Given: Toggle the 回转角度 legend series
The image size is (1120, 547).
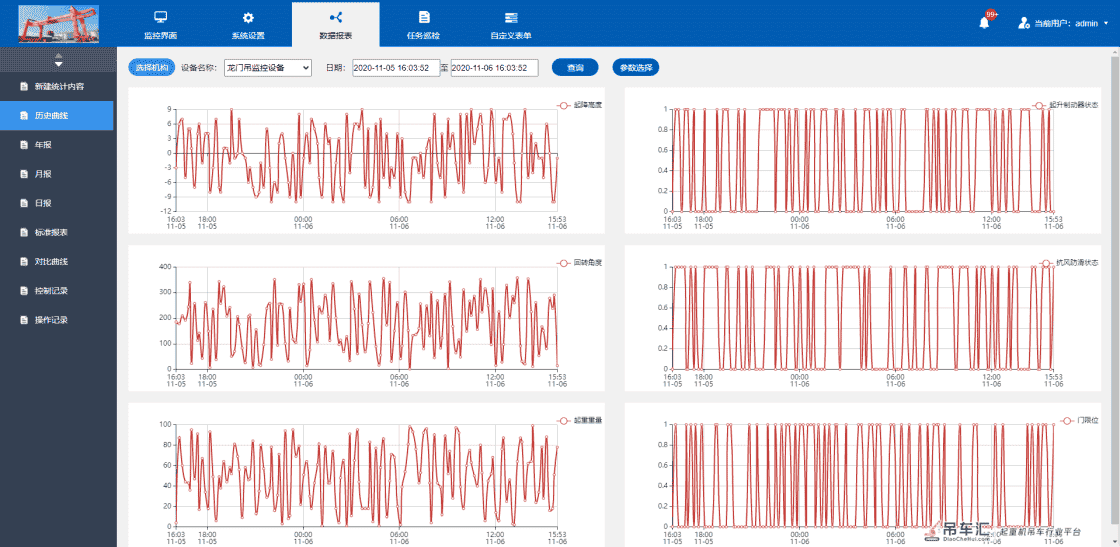Looking at the screenshot, I should [x=579, y=263].
